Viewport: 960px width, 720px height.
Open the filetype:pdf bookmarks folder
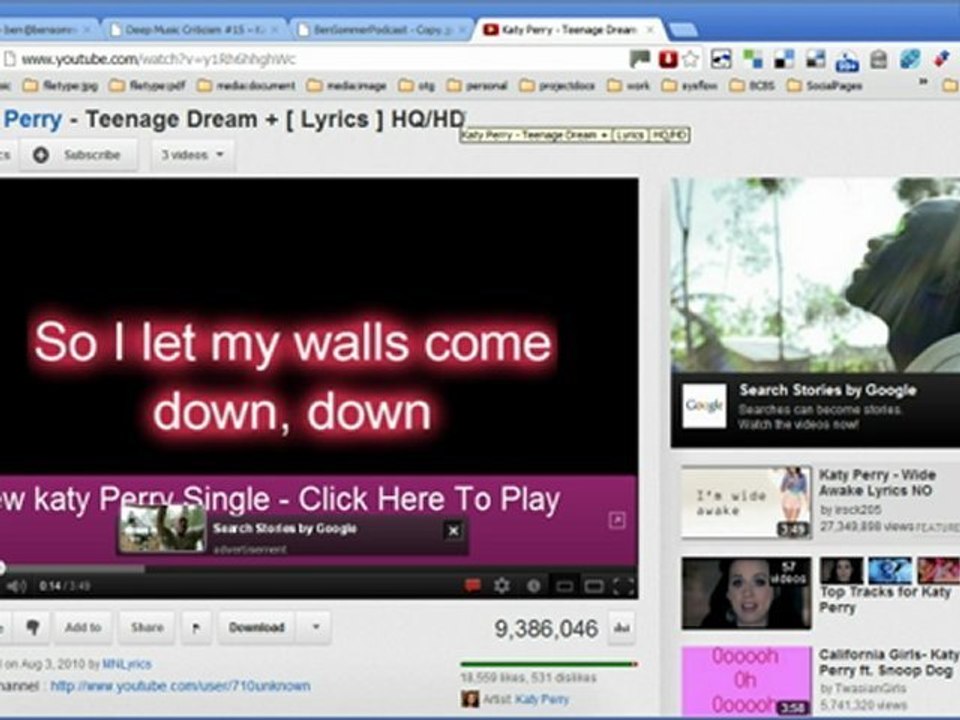(x=147, y=86)
